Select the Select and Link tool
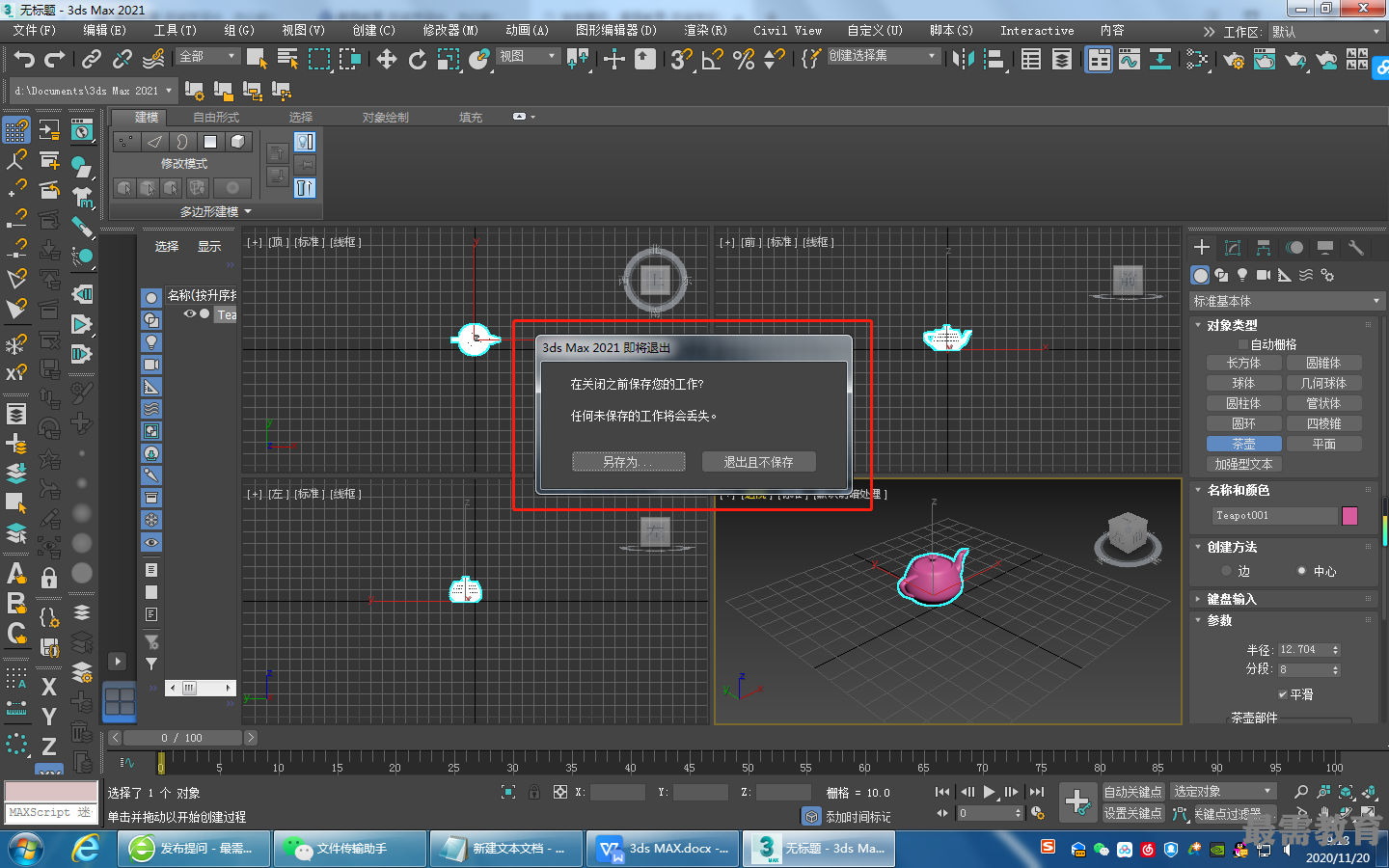This screenshot has height=868, width=1389. pos(92,59)
